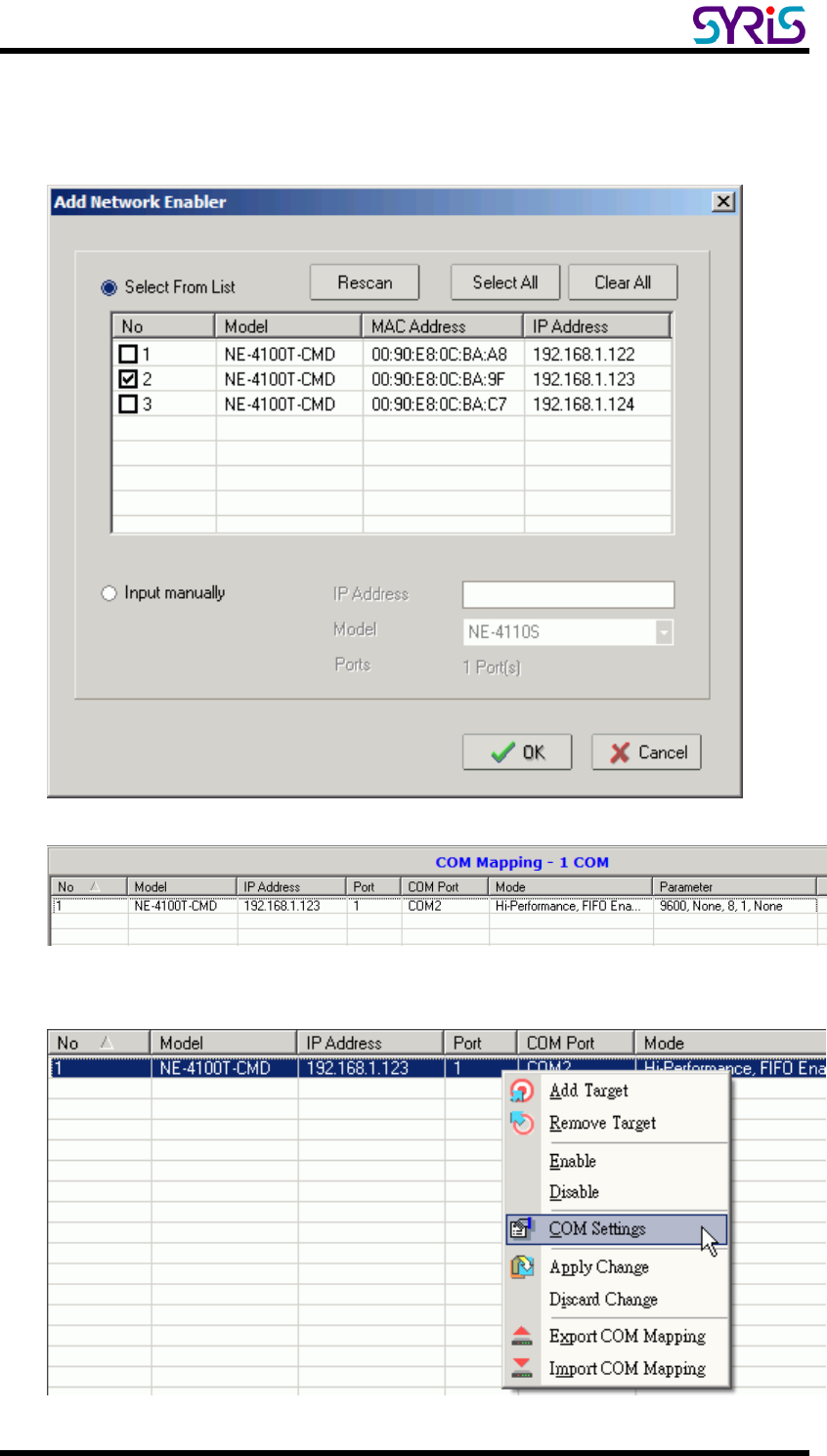This screenshot has height=1456, width=827.
Task: Sort device list by Model column header
Action: click(288, 326)
